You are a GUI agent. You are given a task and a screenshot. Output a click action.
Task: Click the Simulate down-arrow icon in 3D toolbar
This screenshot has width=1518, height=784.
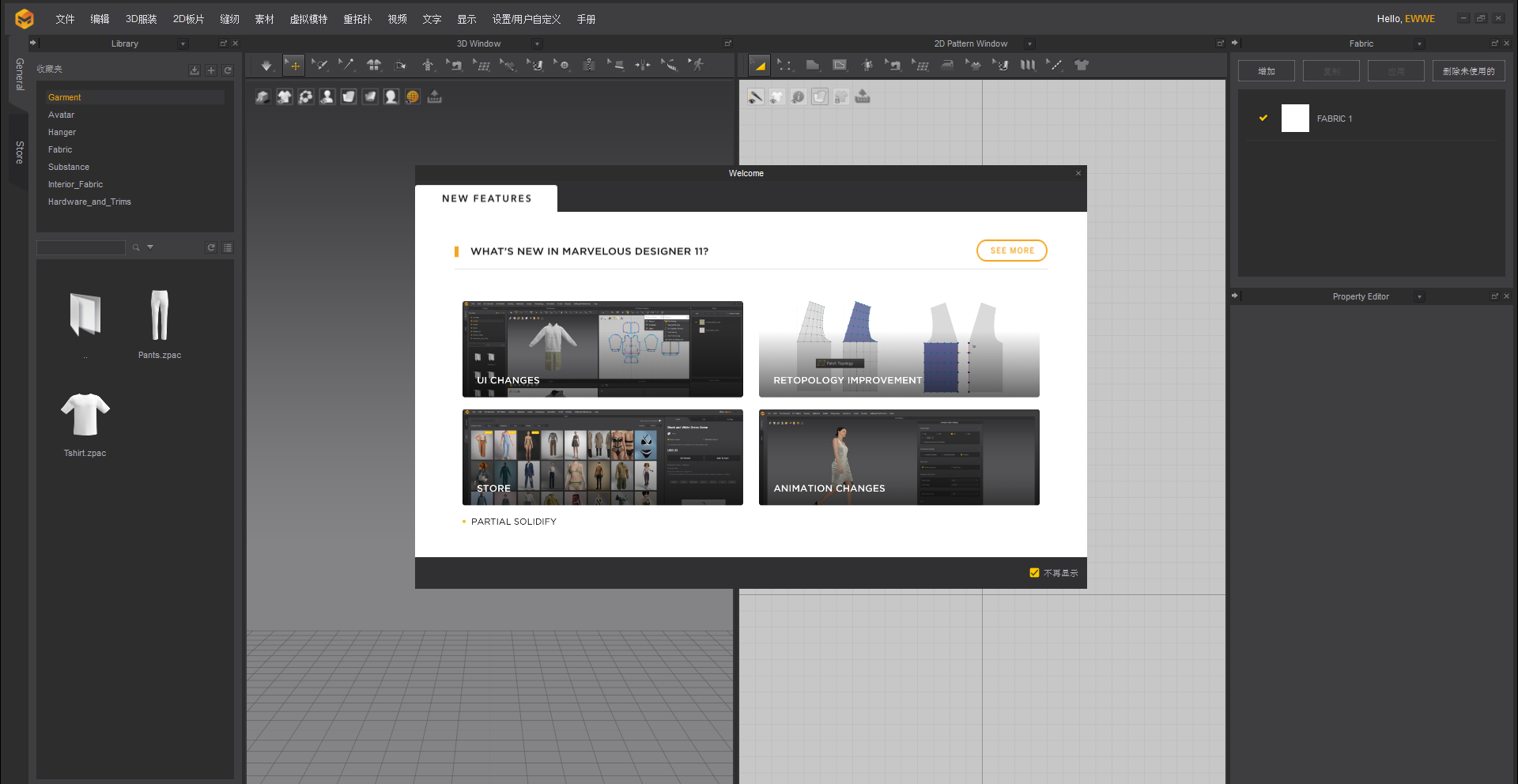pos(266,66)
